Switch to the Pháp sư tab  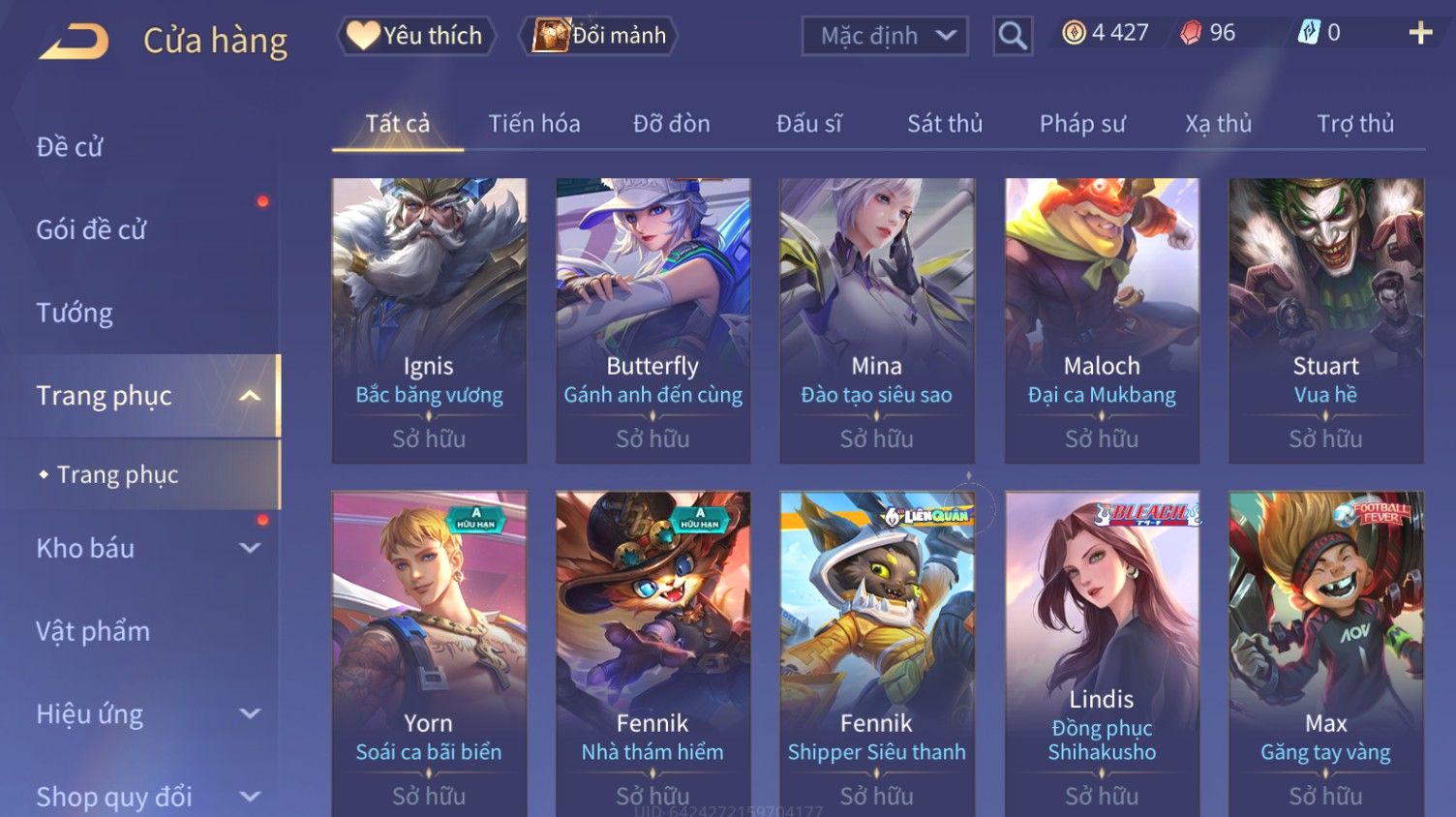click(x=1082, y=124)
